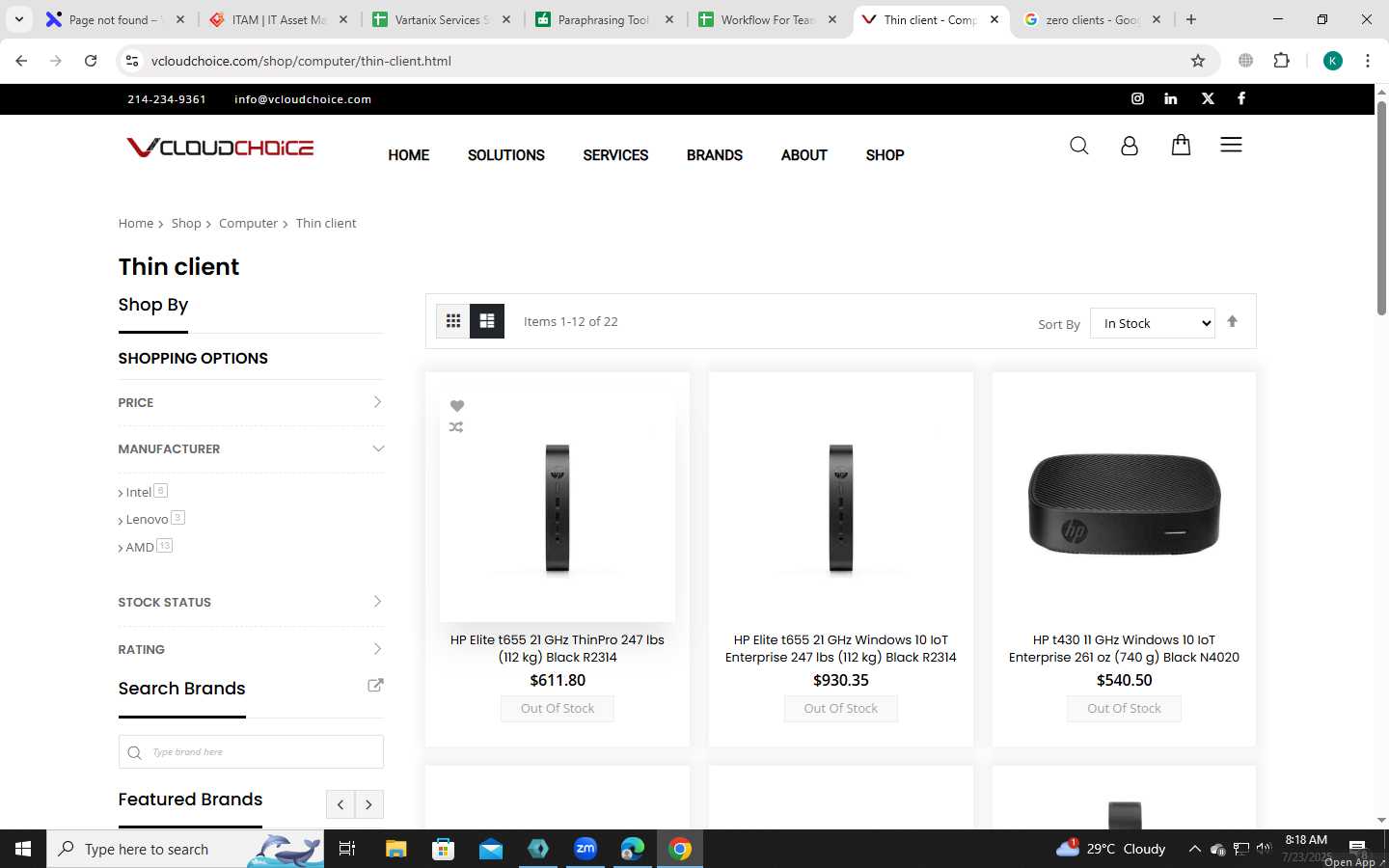
Task: Switch to list view mode
Action: (487, 321)
